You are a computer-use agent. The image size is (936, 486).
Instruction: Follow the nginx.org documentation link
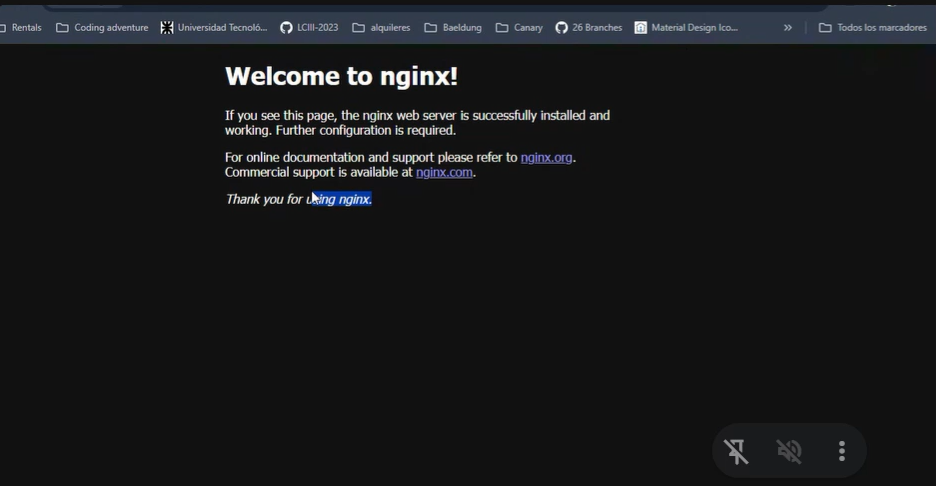coord(546,158)
